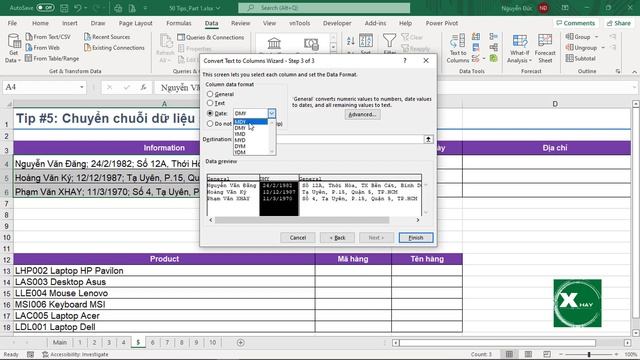Open the Sort dialog icon
Viewport: 640px width, 360px height.
click(x=366, y=40)
